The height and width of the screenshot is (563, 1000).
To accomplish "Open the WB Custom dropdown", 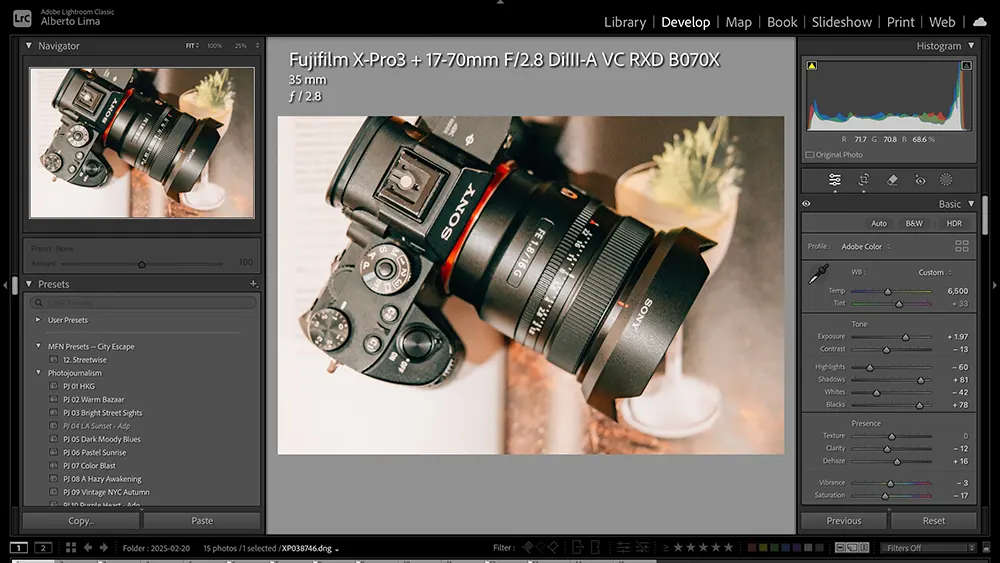I will click(935, 272).
